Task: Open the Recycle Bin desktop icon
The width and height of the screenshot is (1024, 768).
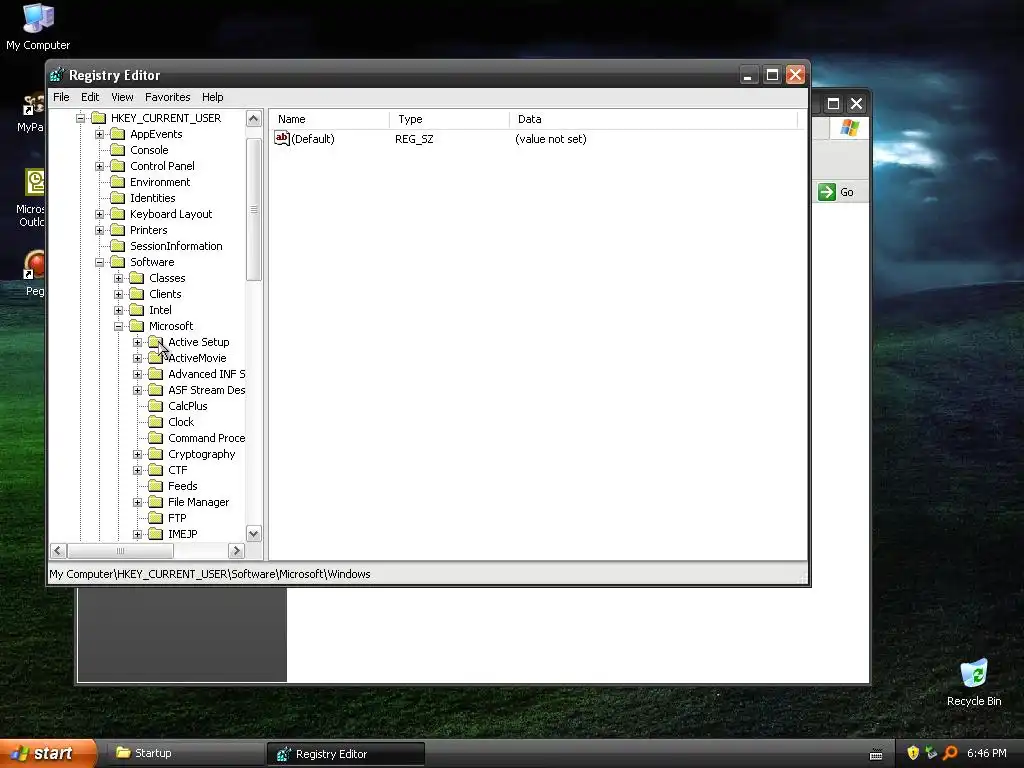Action: 974,682
